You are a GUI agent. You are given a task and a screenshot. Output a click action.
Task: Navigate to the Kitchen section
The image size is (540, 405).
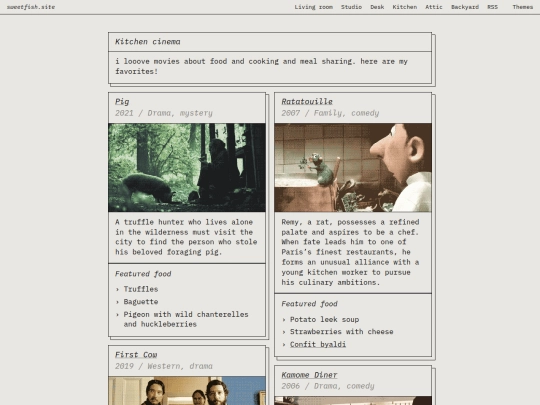click(405, 7)
